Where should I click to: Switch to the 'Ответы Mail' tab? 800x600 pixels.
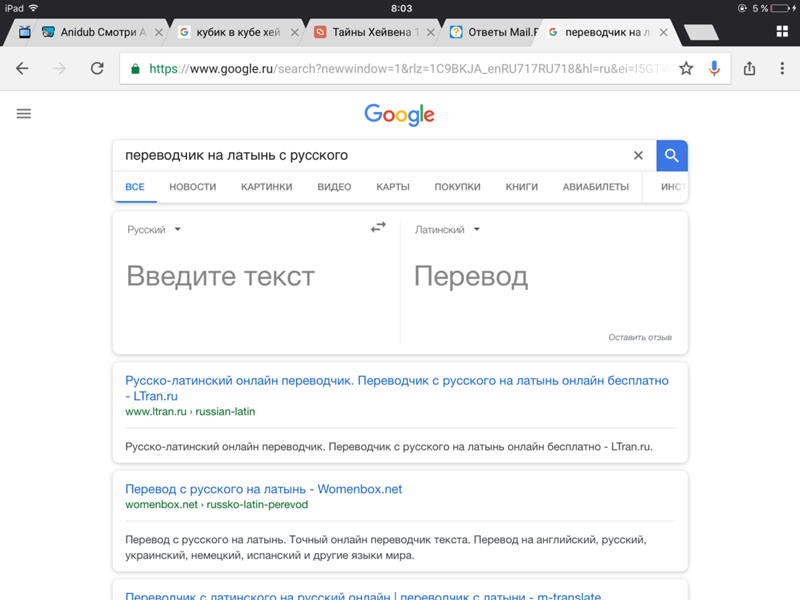(x=494, y=32)
